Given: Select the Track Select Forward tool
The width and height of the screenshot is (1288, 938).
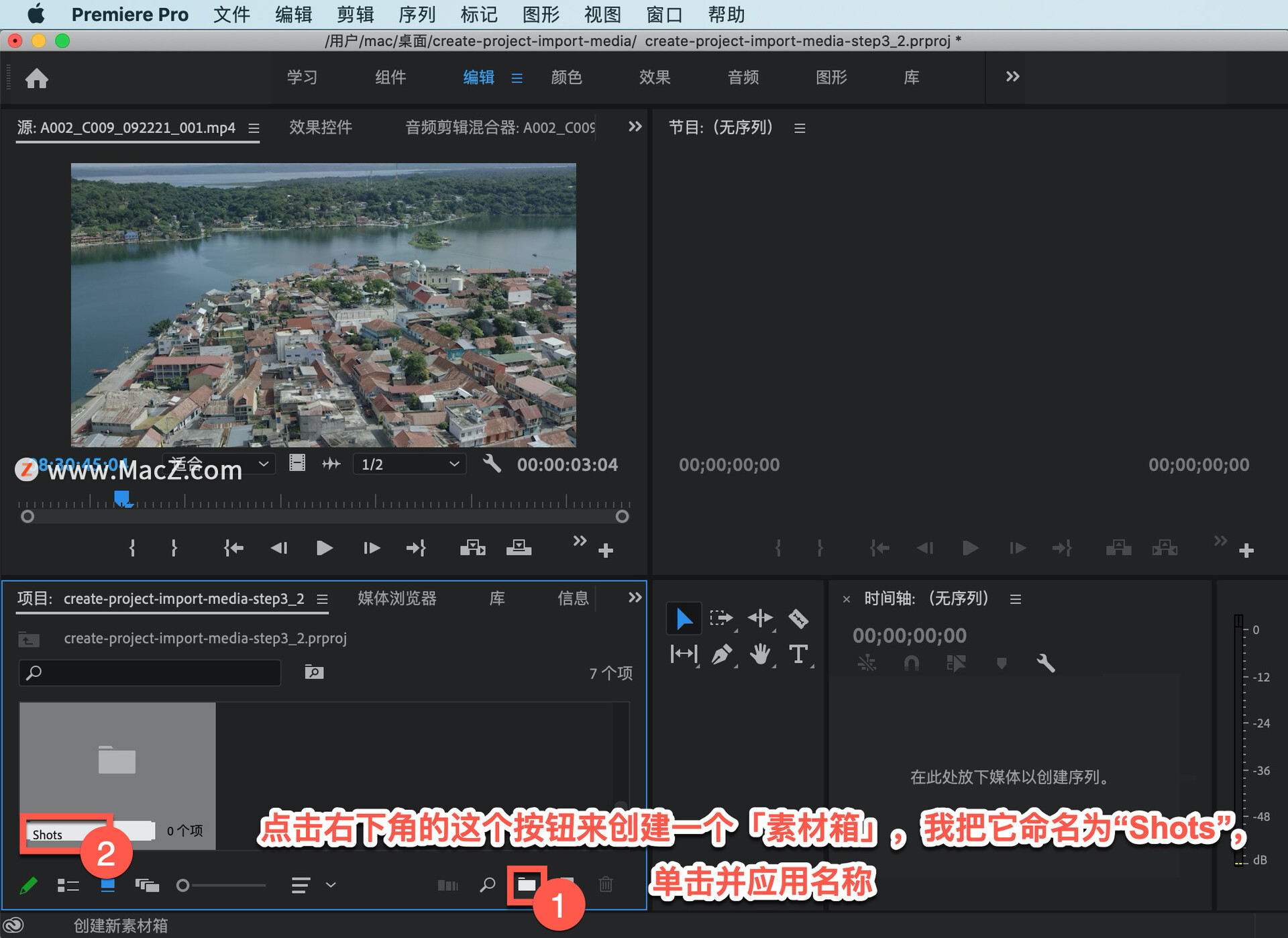Looking at the screenshot, I should pos(722,618).
